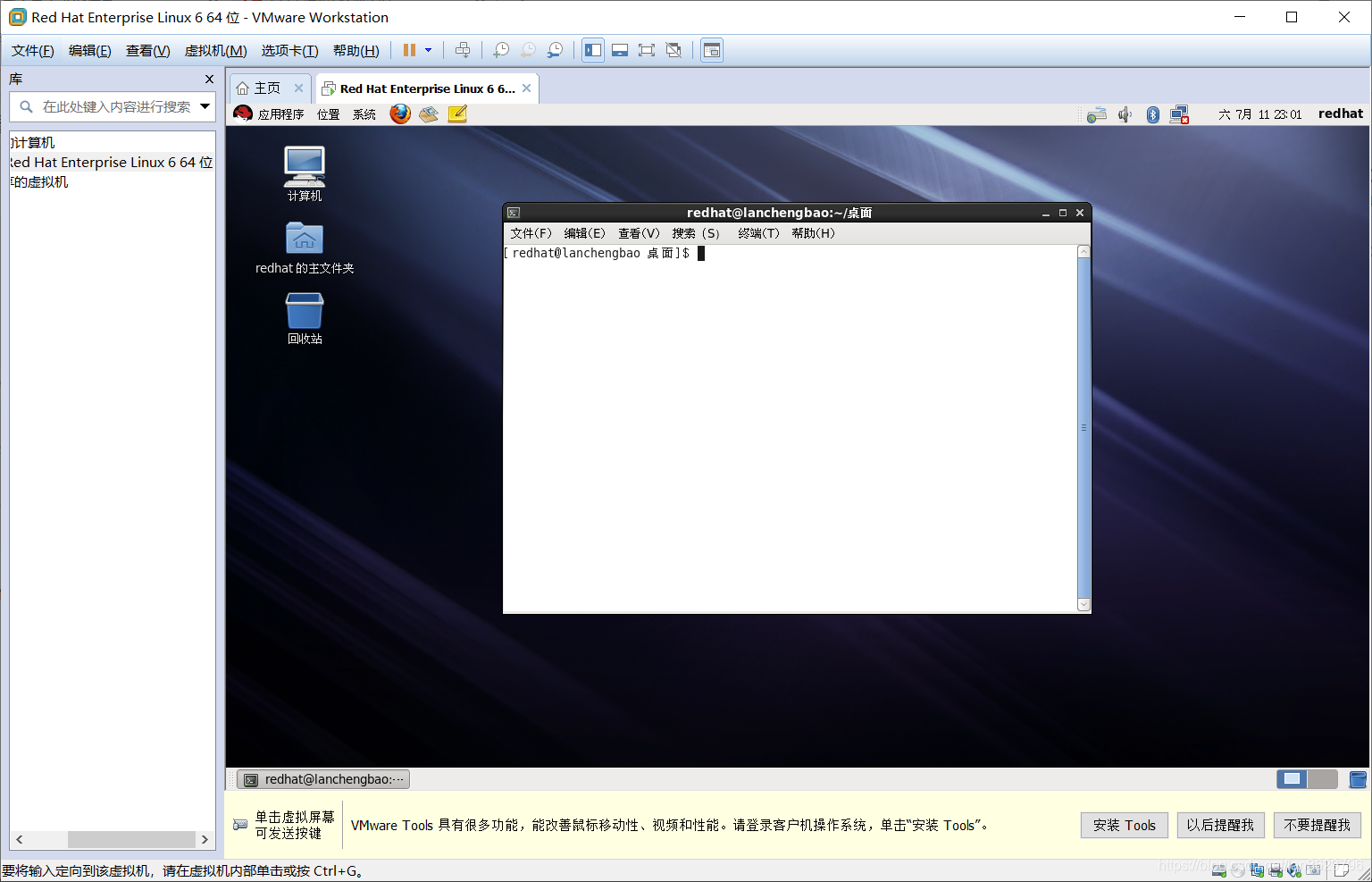The image size is (1372, 882).
Task: Toggle the console view toolbar button
Action: click(x=712, y=50)
